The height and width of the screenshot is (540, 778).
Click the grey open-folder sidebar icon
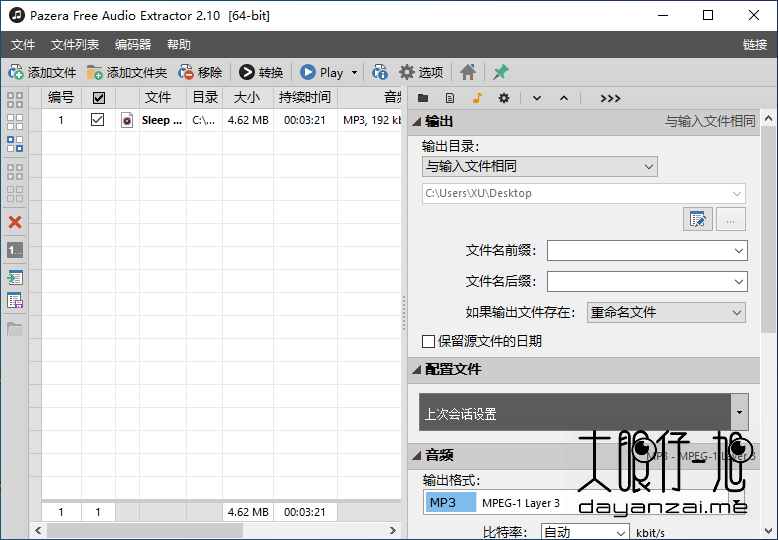[15, 329]
